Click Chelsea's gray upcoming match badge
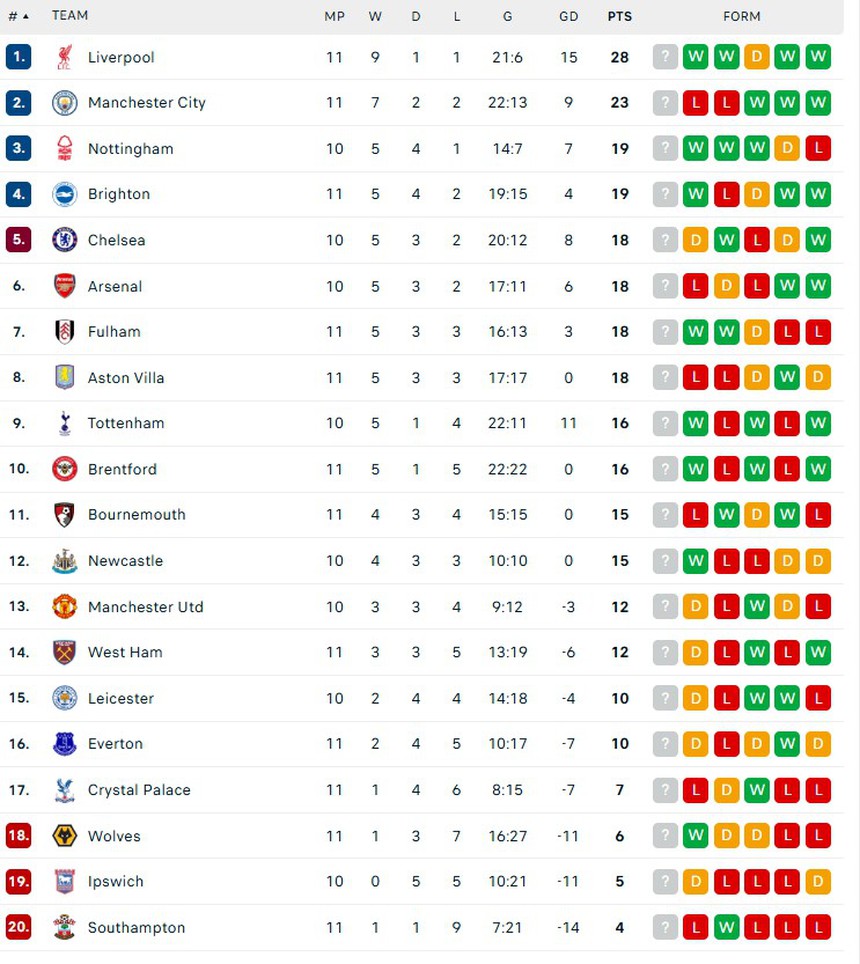The height and width of the screenshot is (964, 860). tap(665, 240)
